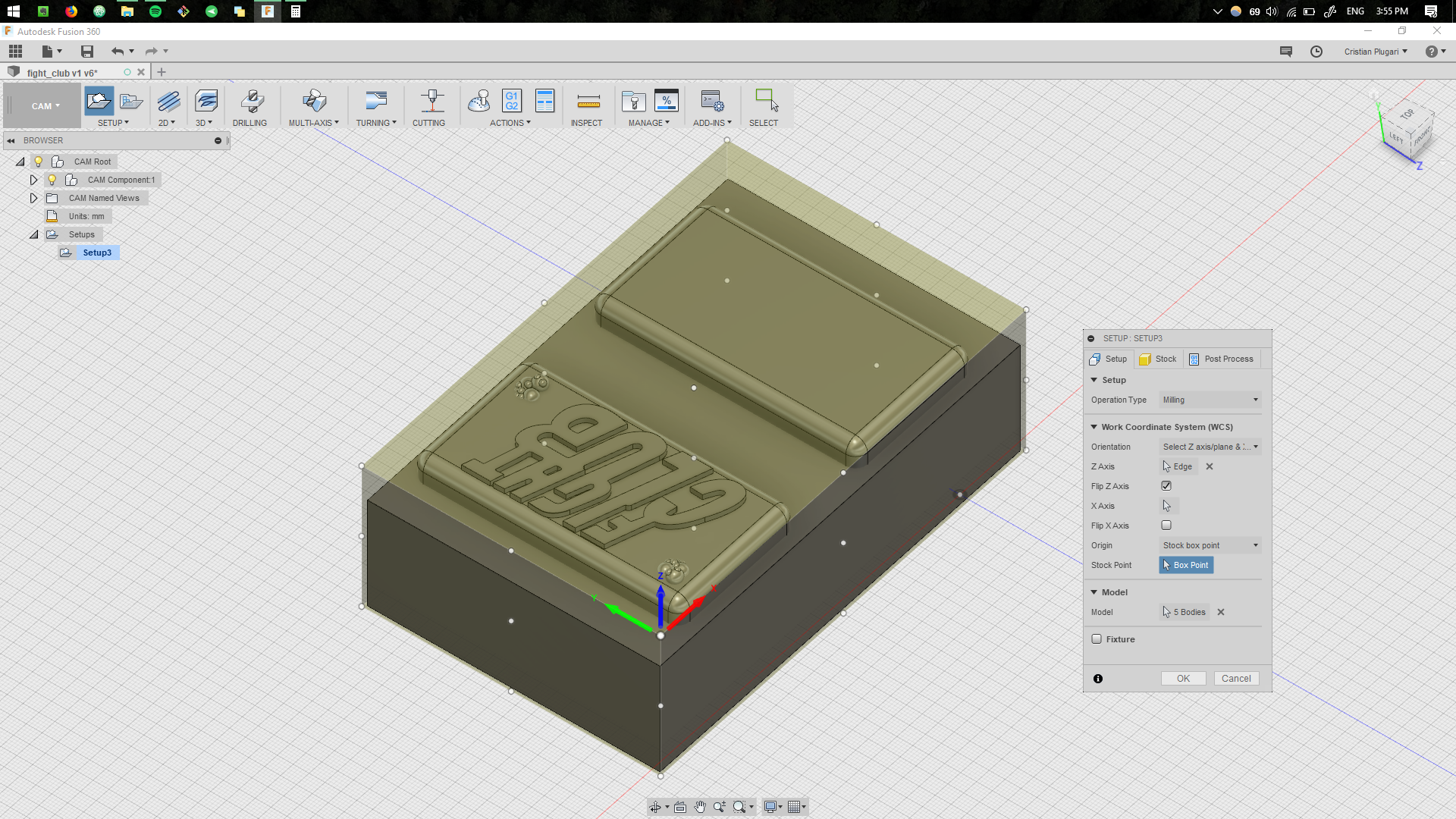Image resolution: width=1456 pixels, height=819 pixels.
Task: Toggle the Flip Z Axis checkbox
Action: click(1166, 485)
